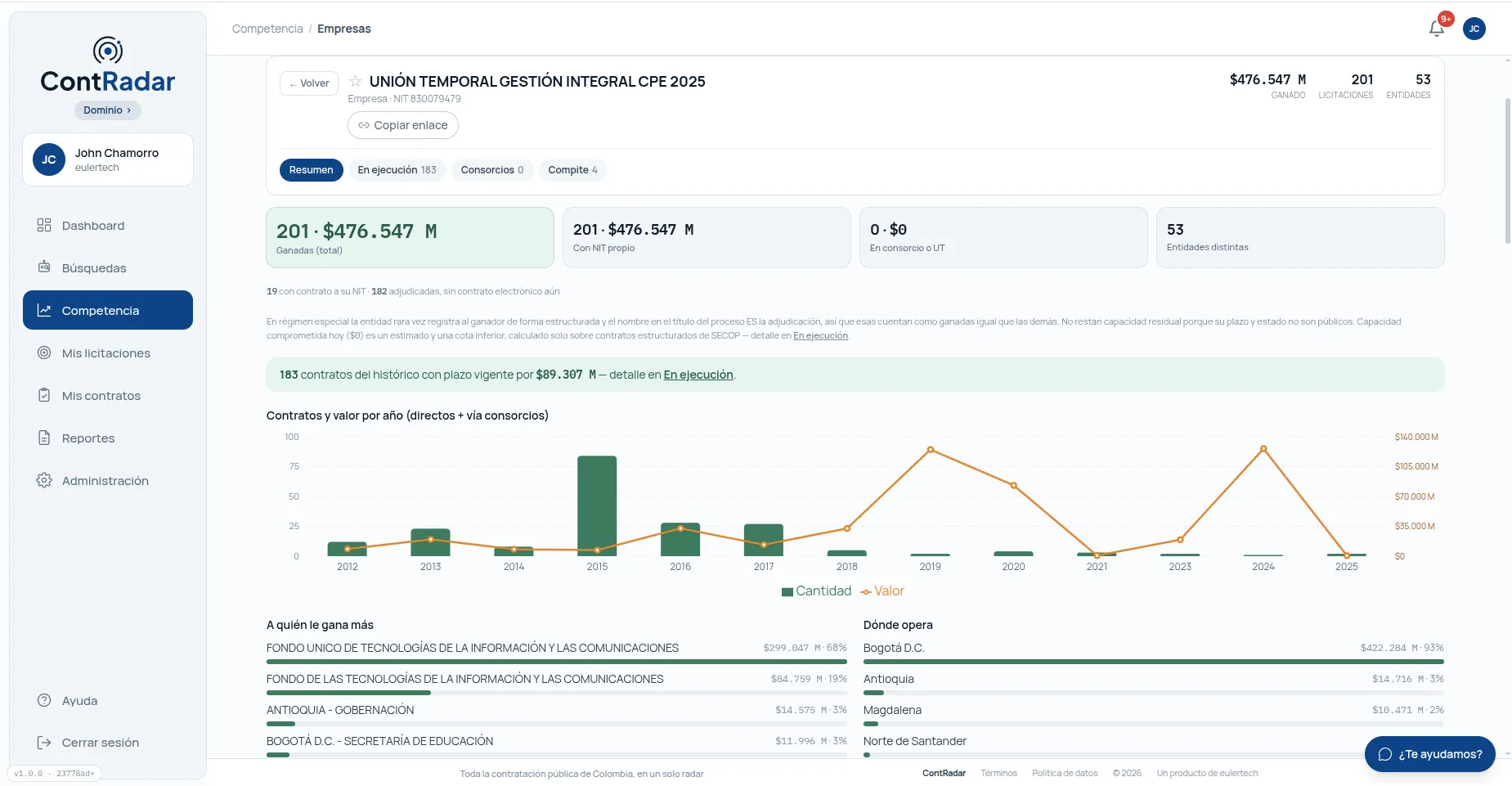Screen dimensions: 1512x786
Task: Click the 2019 value point on the line
Action: 930,450
